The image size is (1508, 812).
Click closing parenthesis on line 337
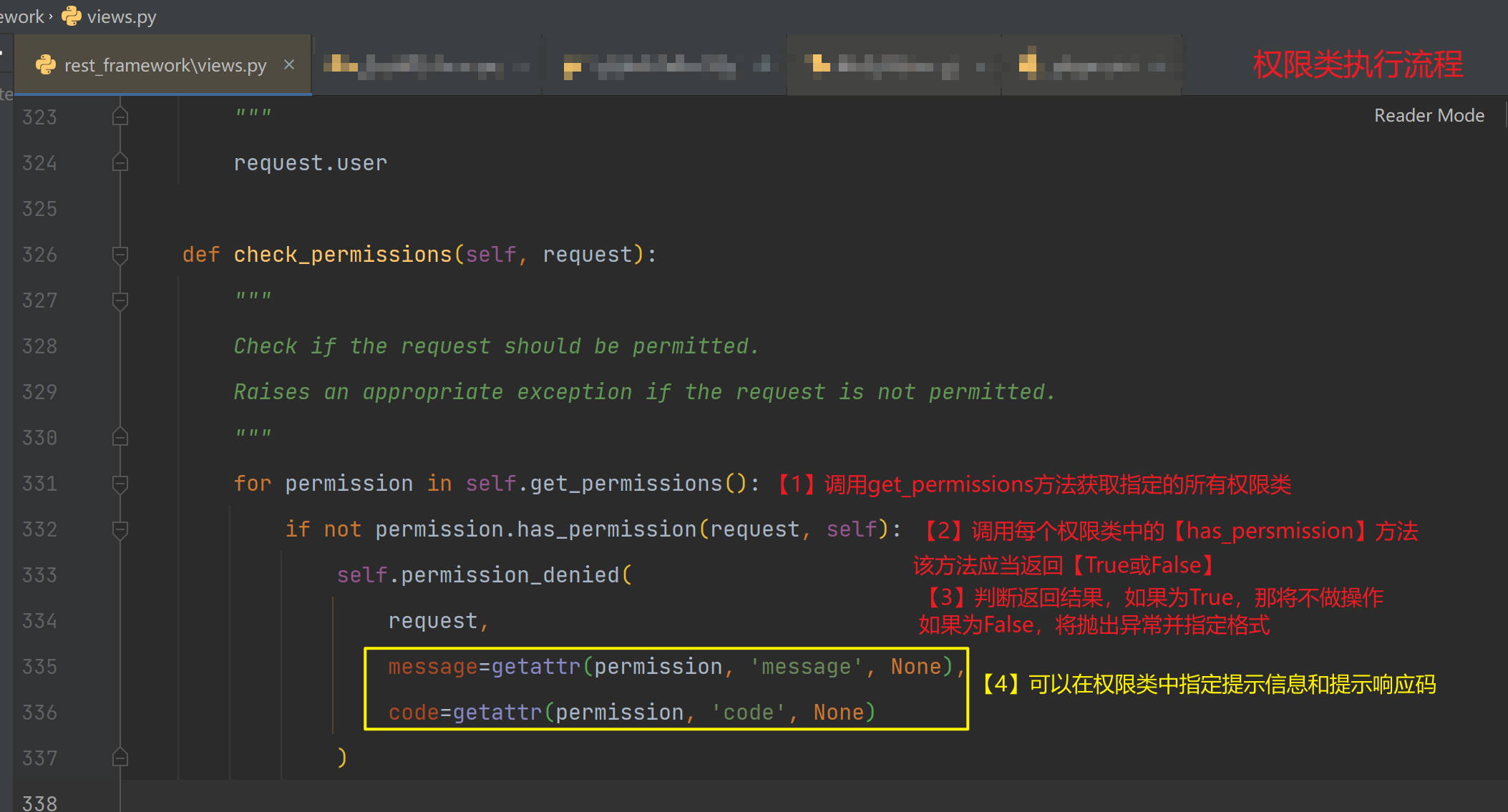point(342,758)
